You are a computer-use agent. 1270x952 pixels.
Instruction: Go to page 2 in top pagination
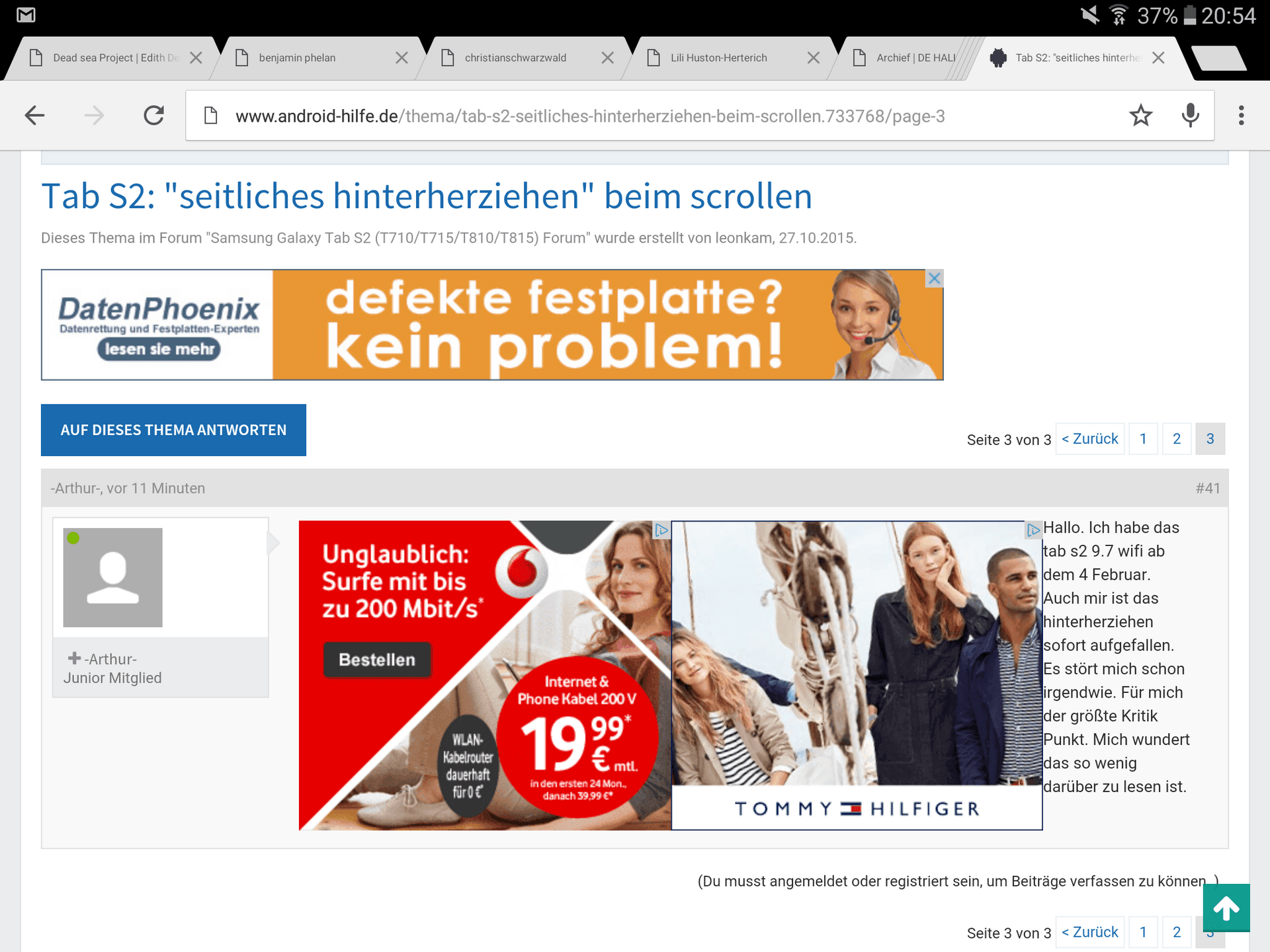pyautogui.click(x=1176, y=439)
